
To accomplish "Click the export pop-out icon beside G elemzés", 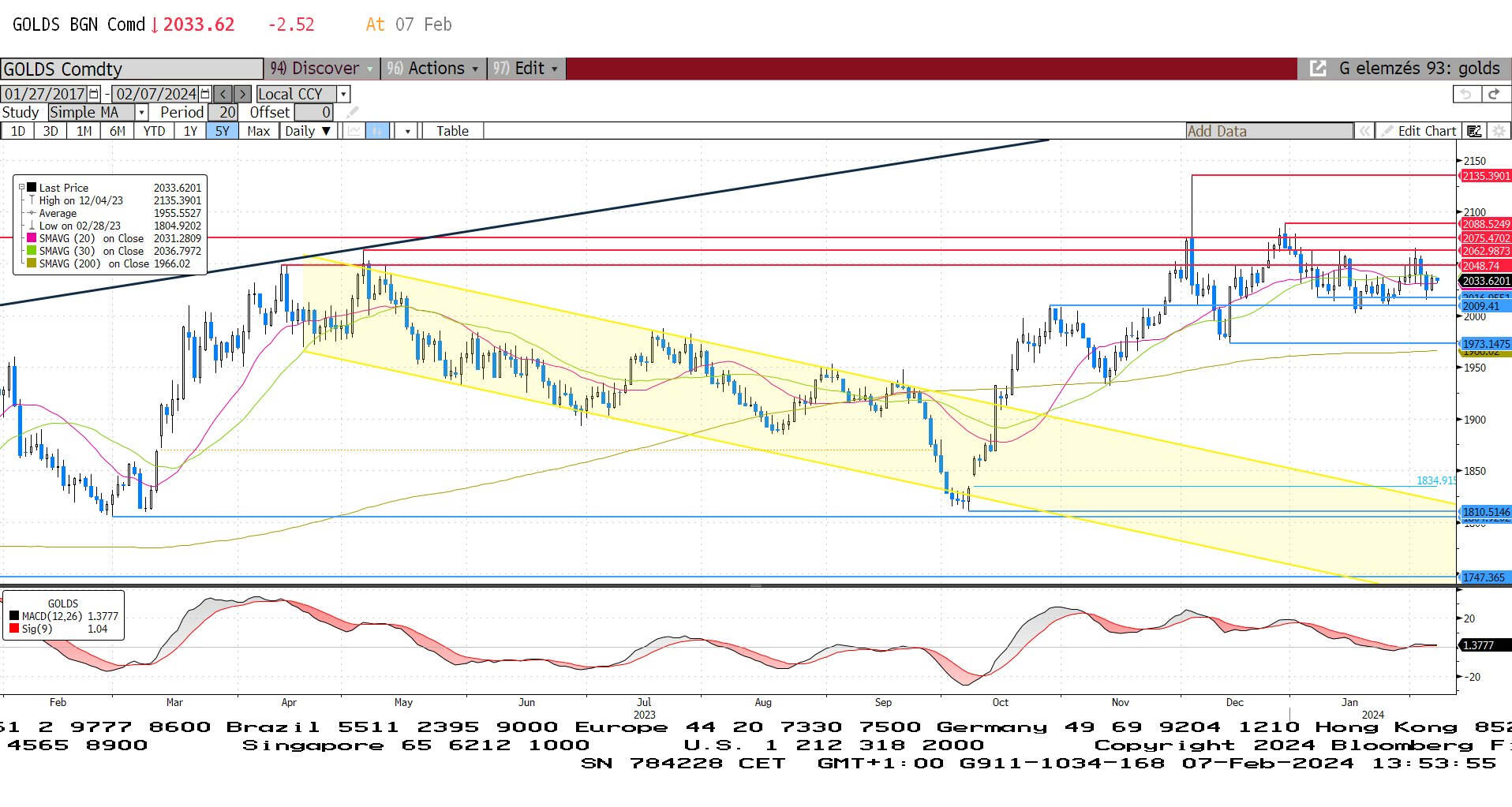I will [1318, 69].
